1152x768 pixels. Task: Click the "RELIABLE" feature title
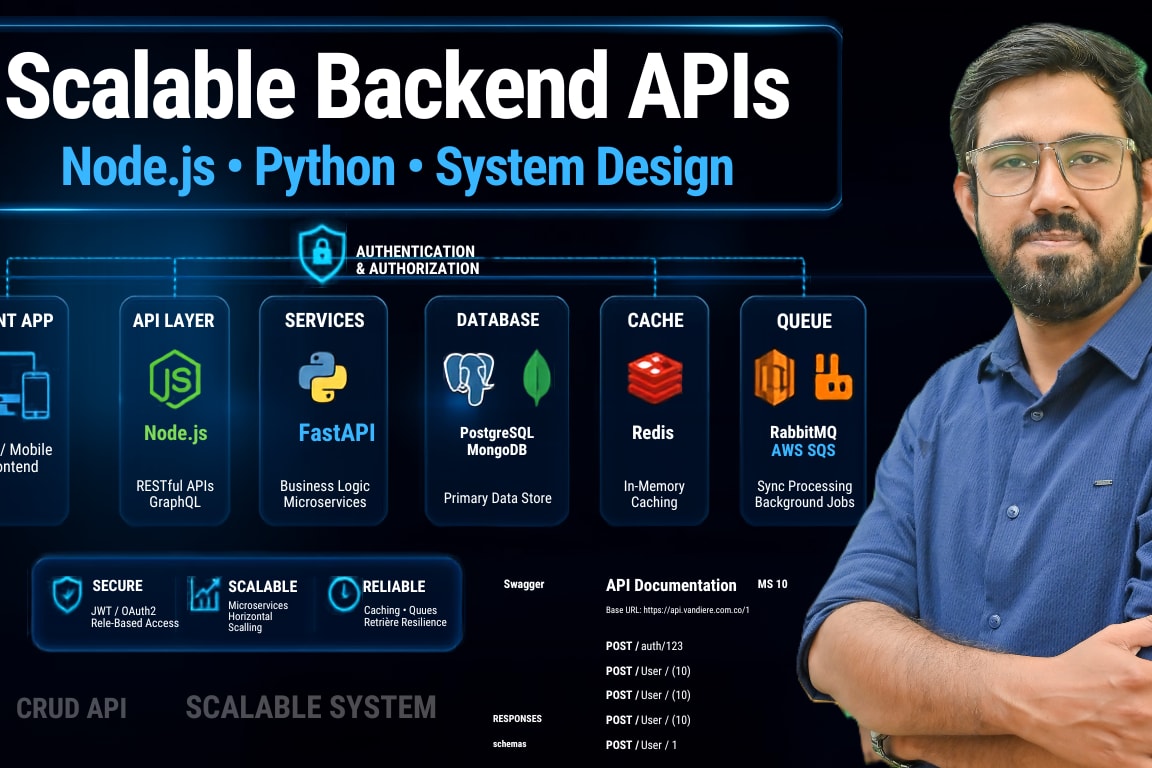point(394,586)
